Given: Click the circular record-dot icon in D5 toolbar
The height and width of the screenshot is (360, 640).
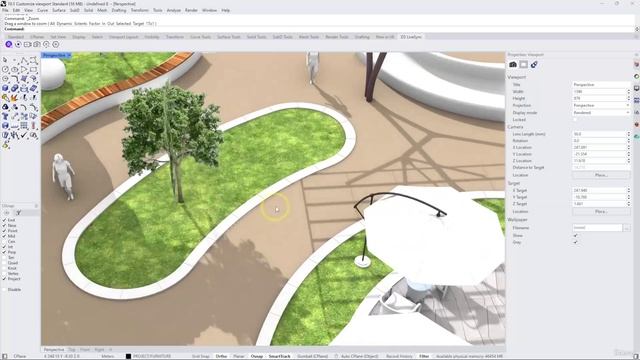Looking at the screenshot, I should [x=18, y=44].
